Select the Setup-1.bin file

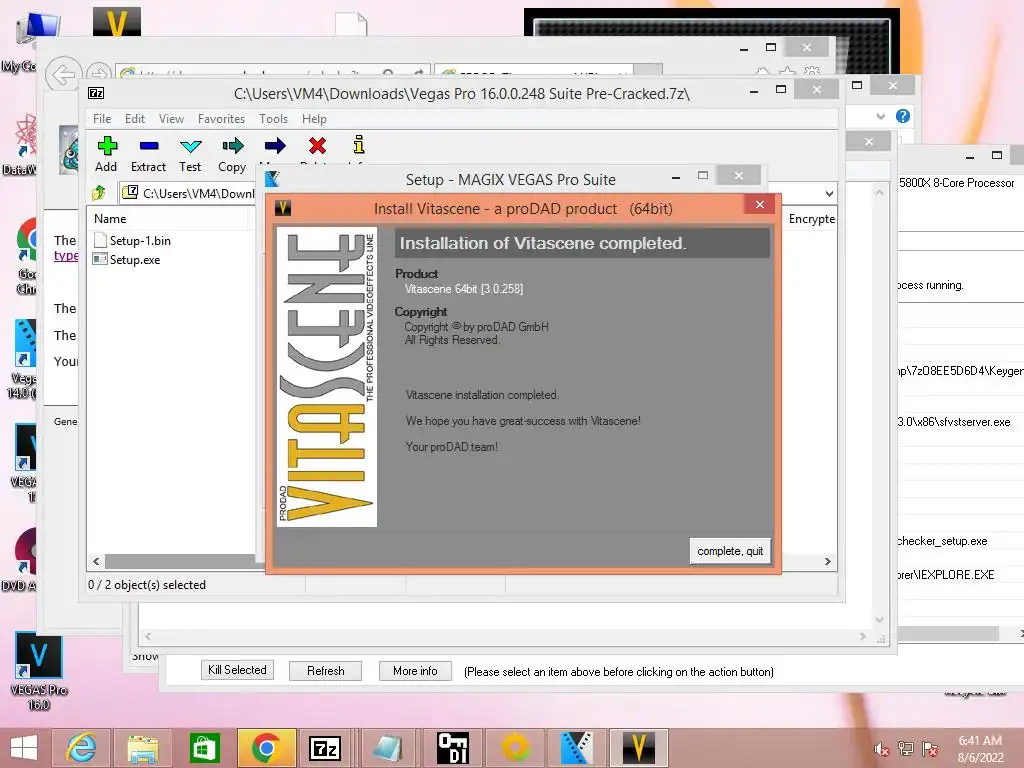click(133, 240)
